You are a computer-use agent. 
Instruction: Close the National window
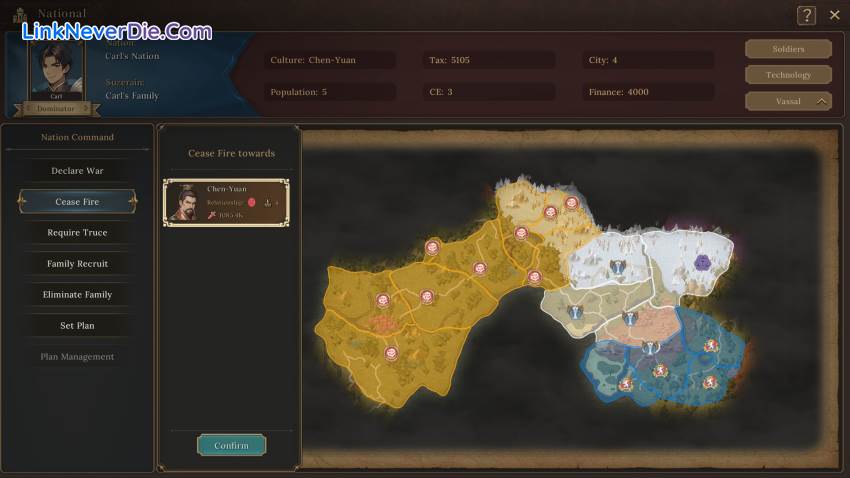(835, 15)
